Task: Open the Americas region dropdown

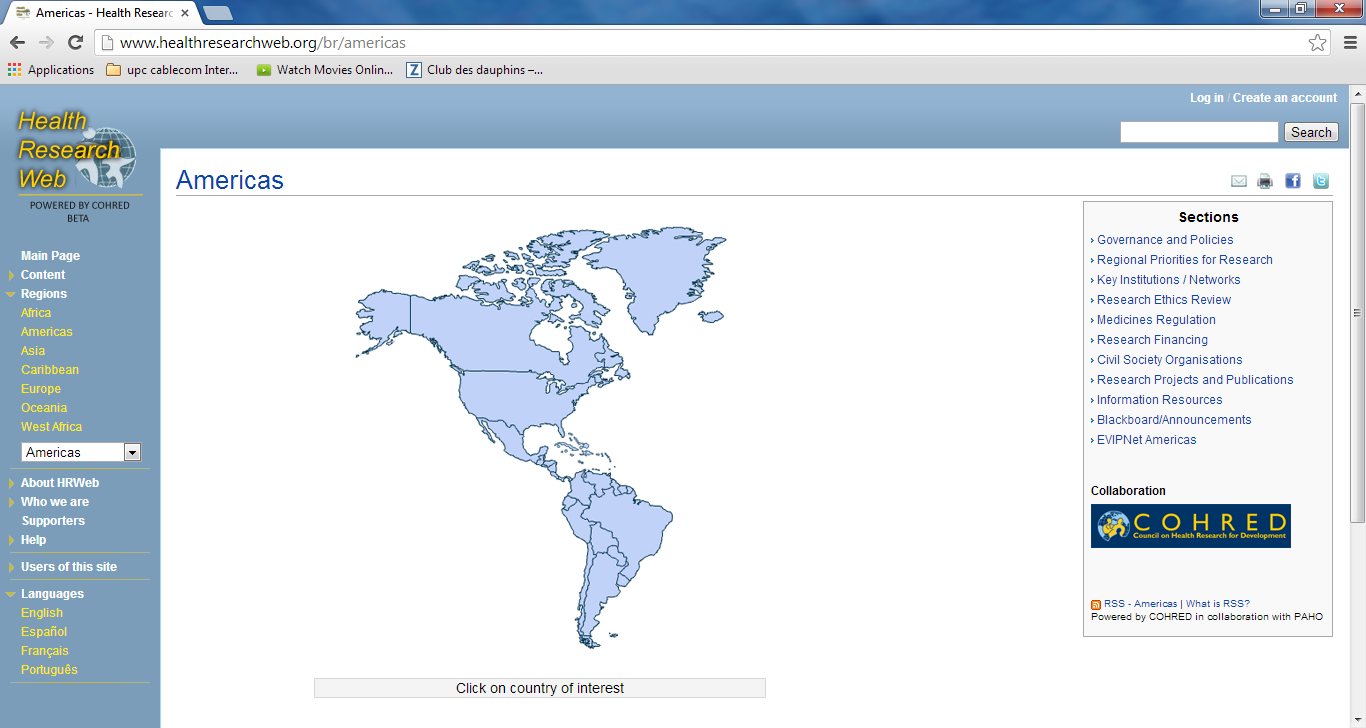Action: (81, 453)
